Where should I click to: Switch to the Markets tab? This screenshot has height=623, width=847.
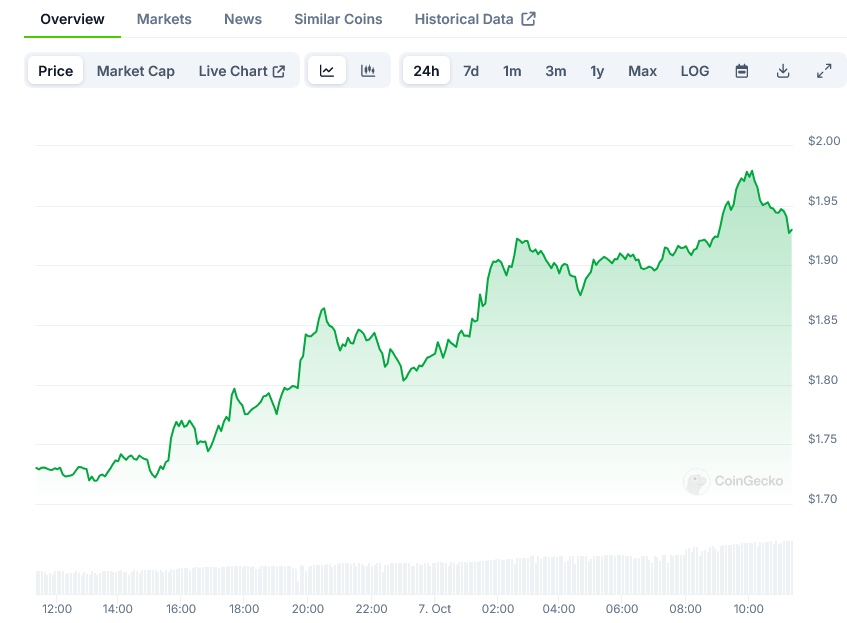pos(164,19)
